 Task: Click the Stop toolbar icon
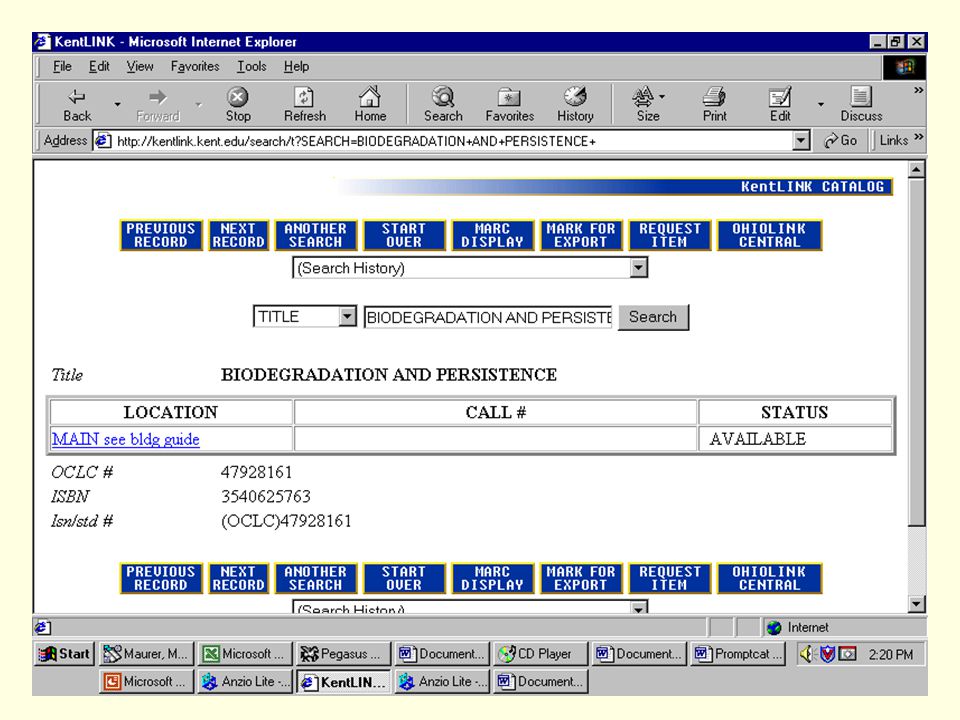238,97
